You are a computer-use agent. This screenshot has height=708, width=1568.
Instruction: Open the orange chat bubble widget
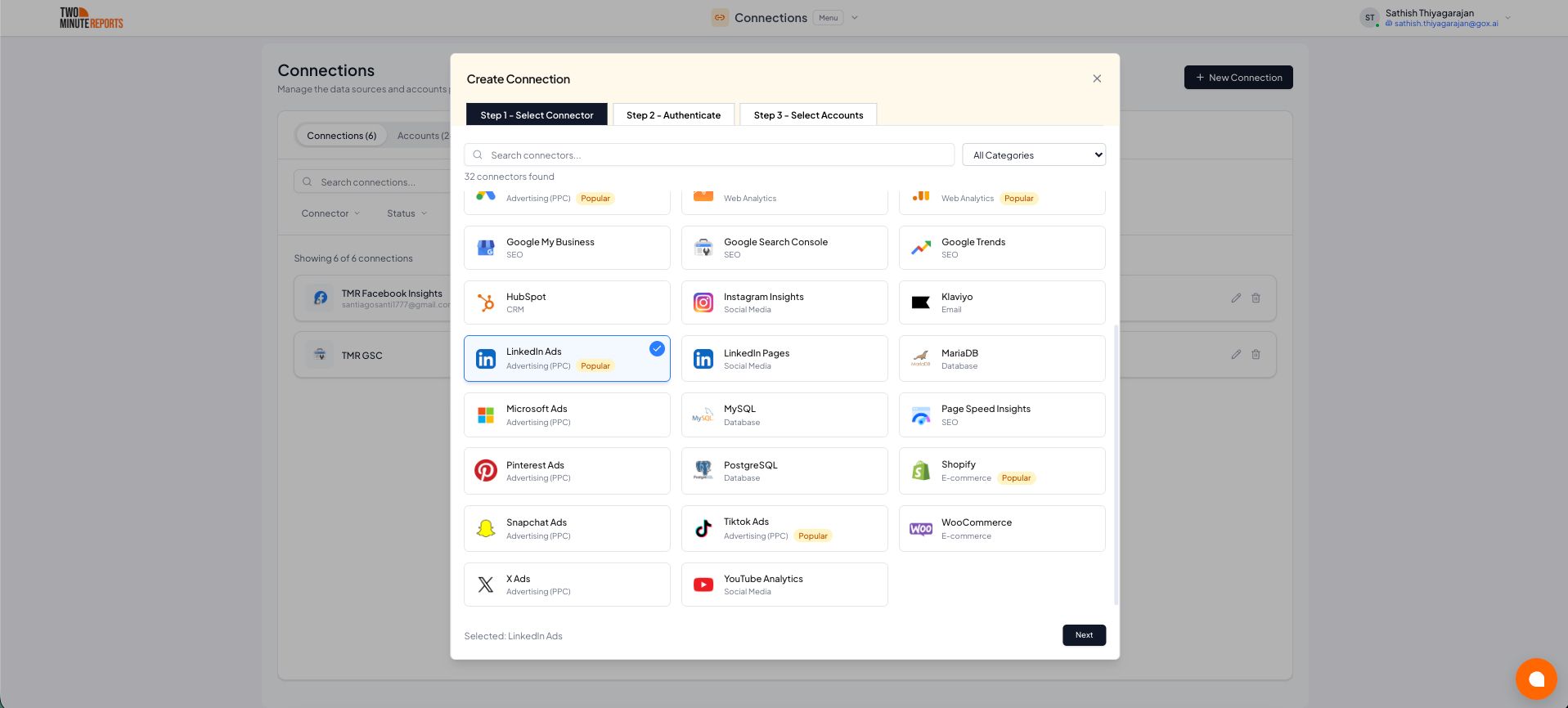(x=1535, y=679)
